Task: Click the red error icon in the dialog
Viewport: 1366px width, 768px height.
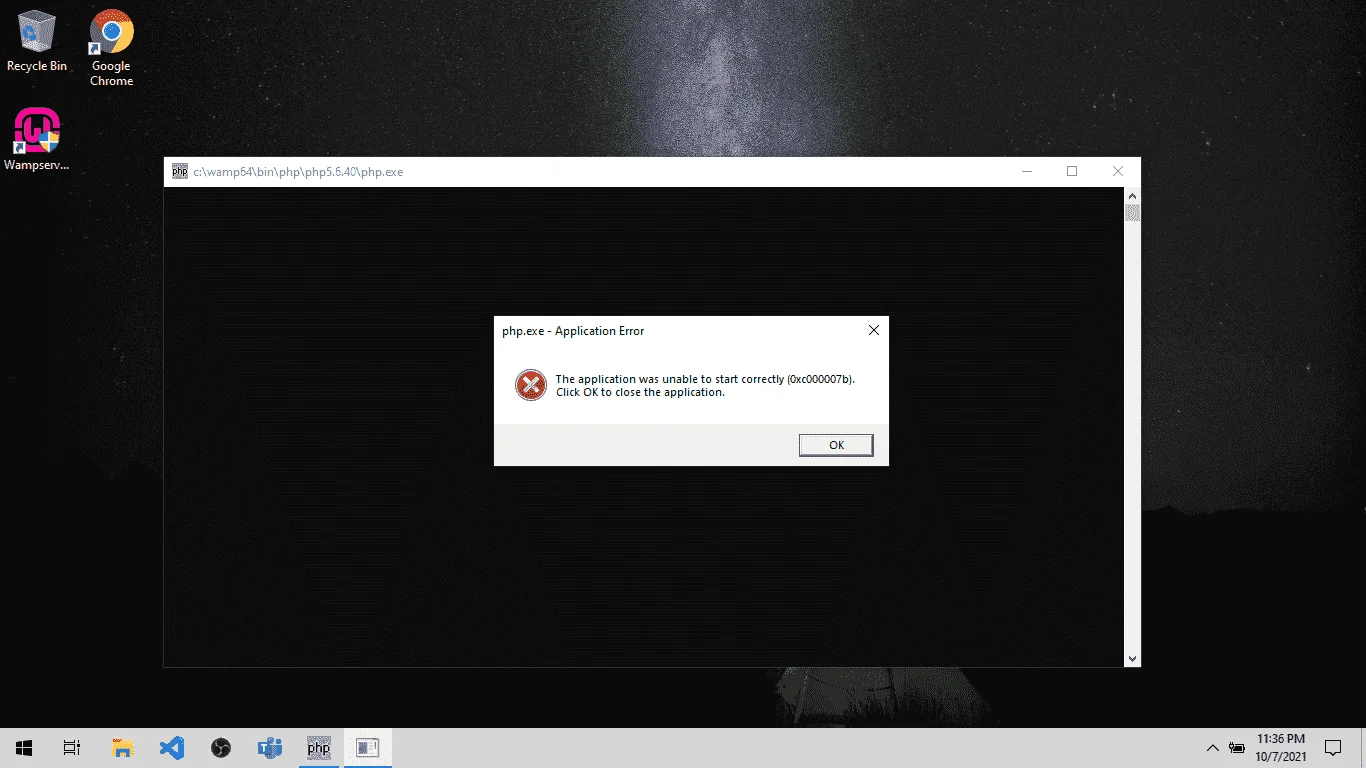Action: point(530,385)
